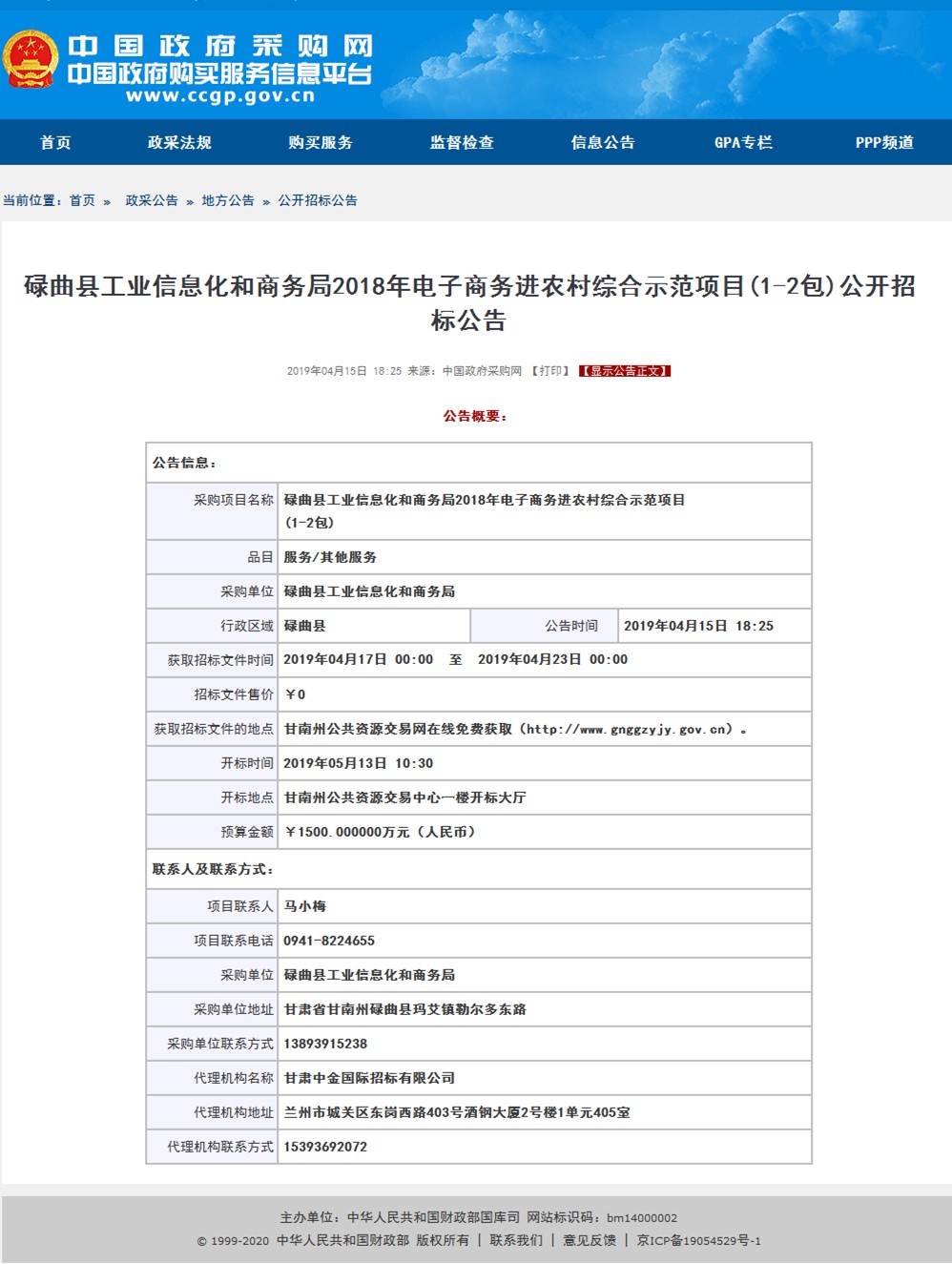Viewport: 952px width, 1264px height.
Task: Click the 地方公告 breadcrumb link
Action: point(228,200)
